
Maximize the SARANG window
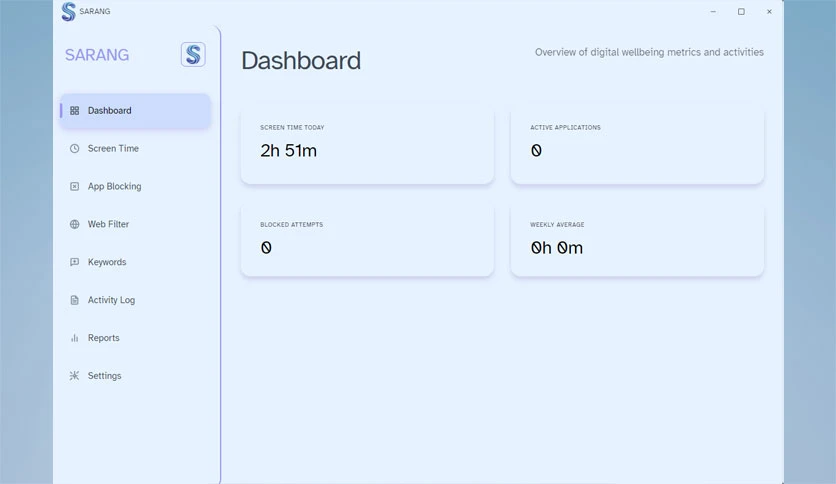point(741,11)
